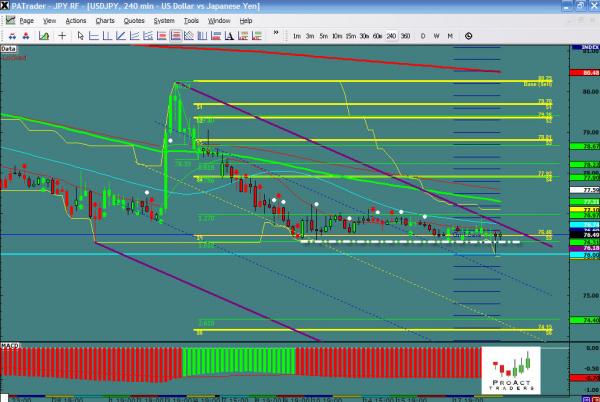600x402 pixels.
Task: Select the weekly W timeframe button
Action: [437, 35]
